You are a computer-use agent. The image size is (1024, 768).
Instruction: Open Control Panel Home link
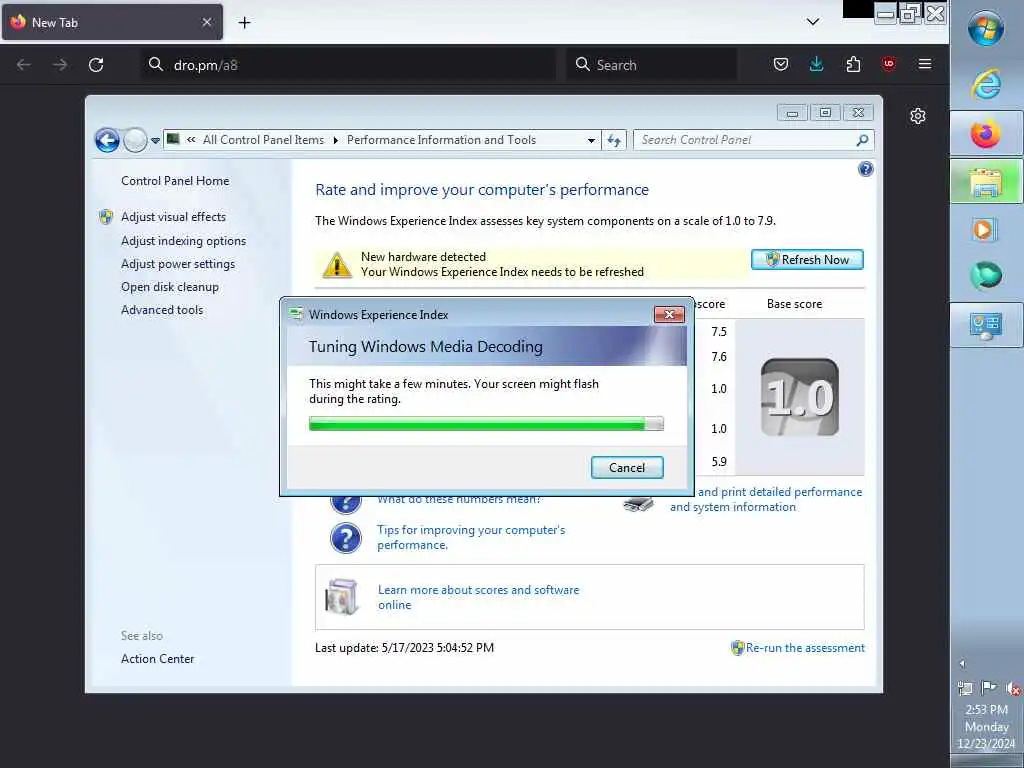pos(175,181)
